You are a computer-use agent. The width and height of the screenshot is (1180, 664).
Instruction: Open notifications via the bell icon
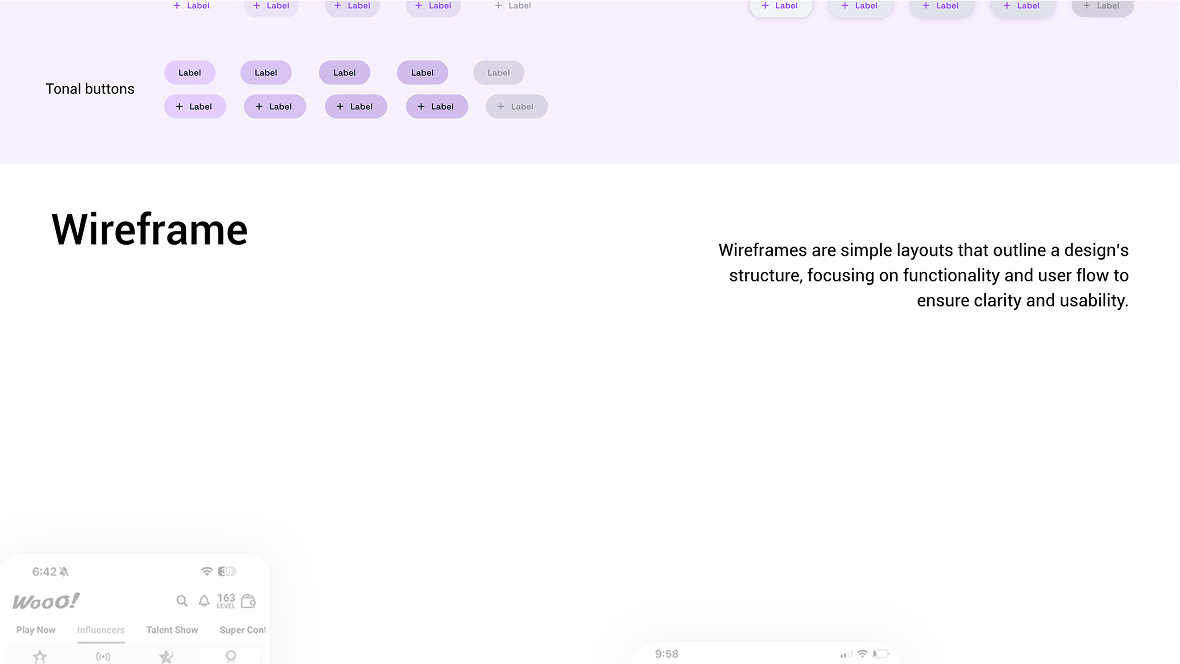[204, 601]
